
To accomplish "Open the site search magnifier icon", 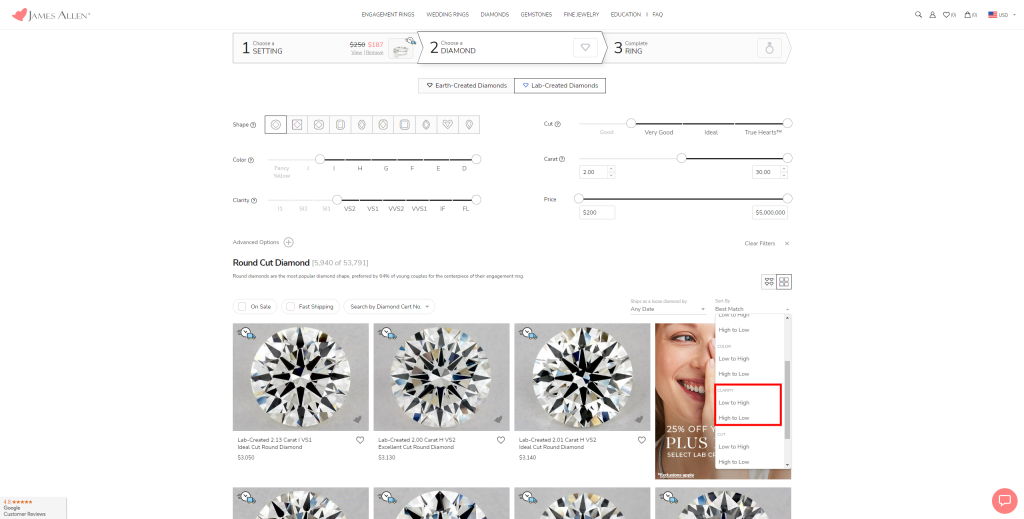I will pos(918,14).
